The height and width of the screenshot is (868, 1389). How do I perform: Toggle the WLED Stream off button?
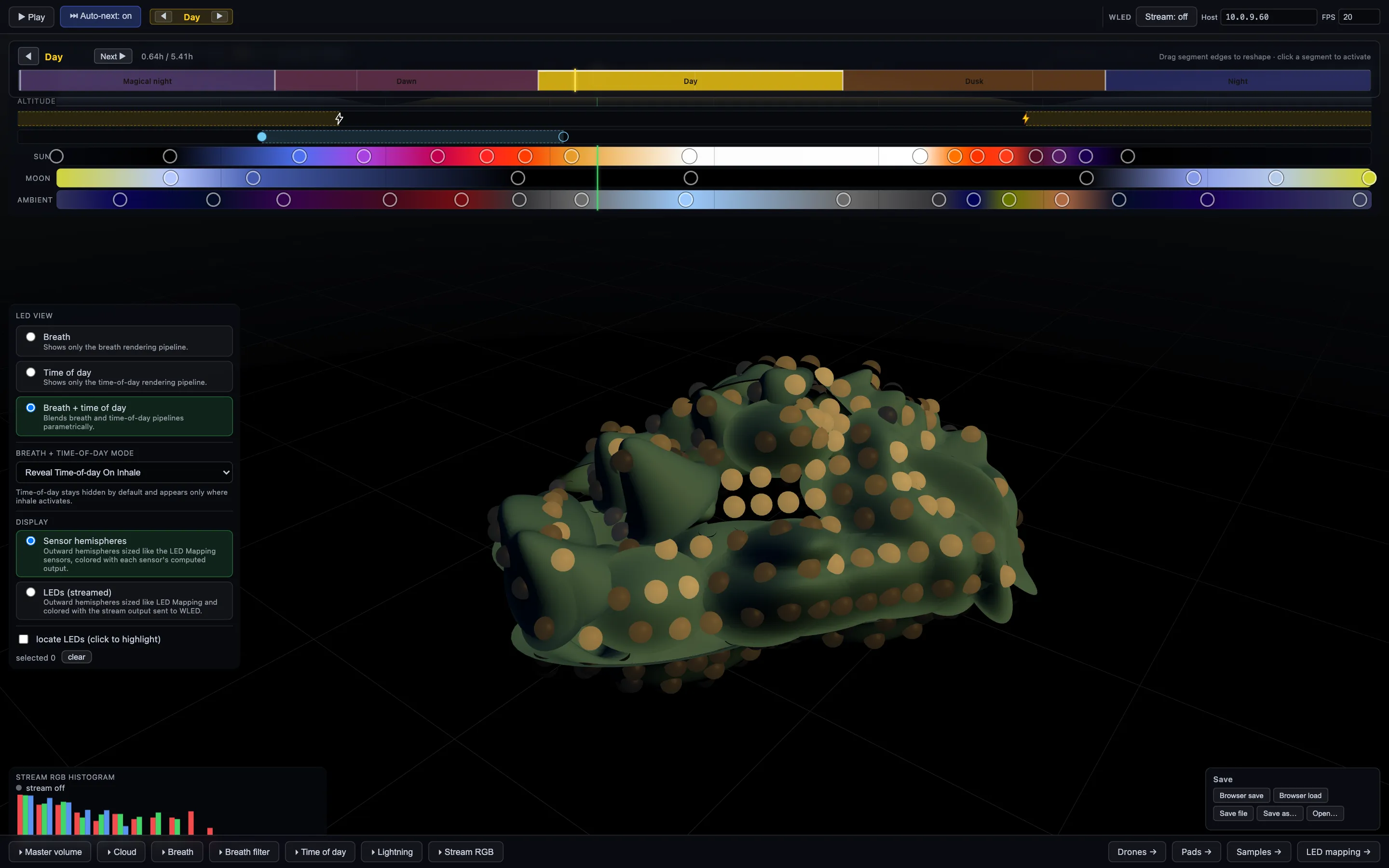[1166, 17]
